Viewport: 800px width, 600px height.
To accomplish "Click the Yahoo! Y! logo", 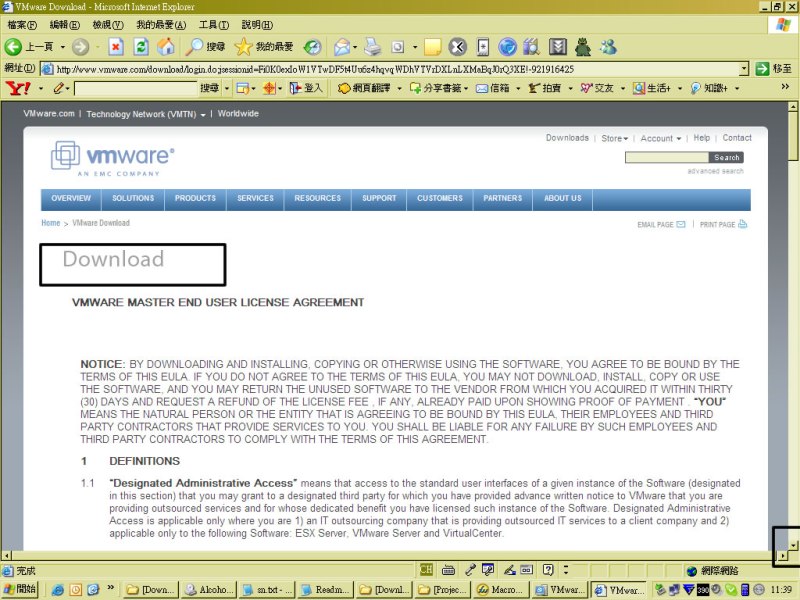I will pos(18,88).
